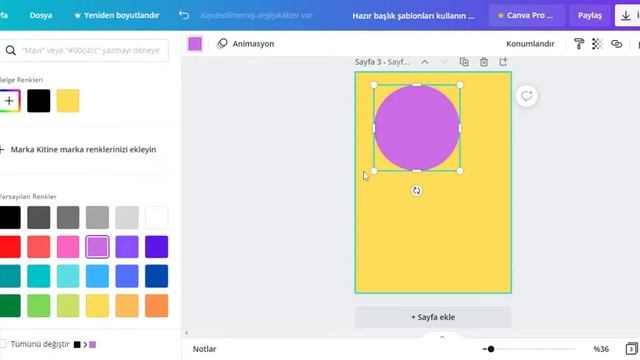Click the top-left resize handle of circle
This screenshot has height=360, width=640.
[x=374, y=85]
